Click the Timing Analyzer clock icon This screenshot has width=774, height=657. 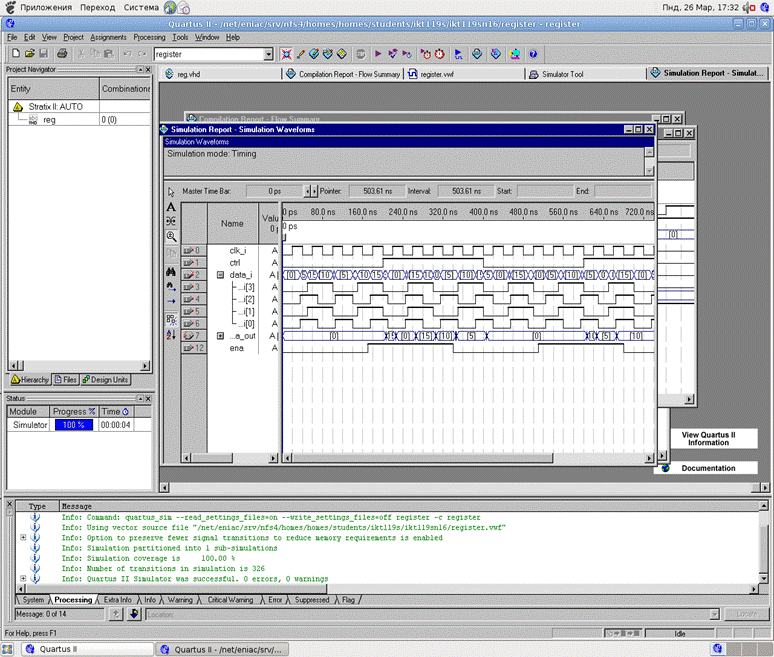pos(426,54)
